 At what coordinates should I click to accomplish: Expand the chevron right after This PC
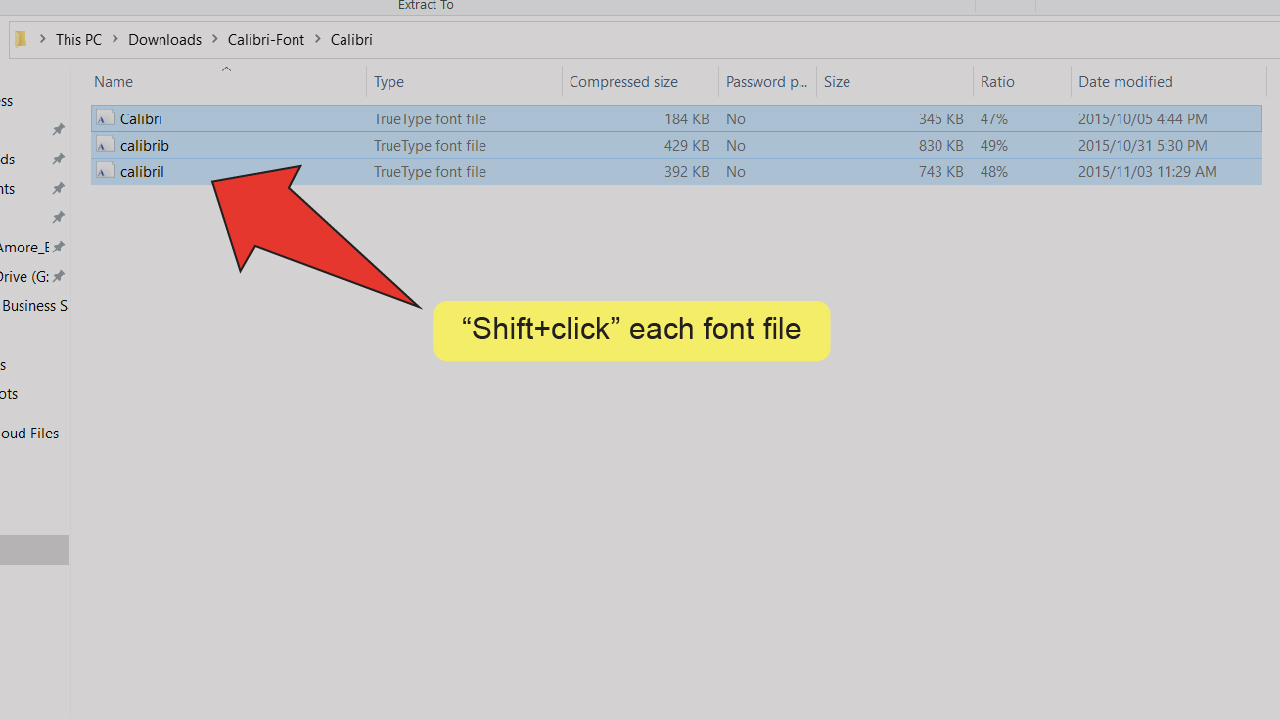[x=115, y=40]
